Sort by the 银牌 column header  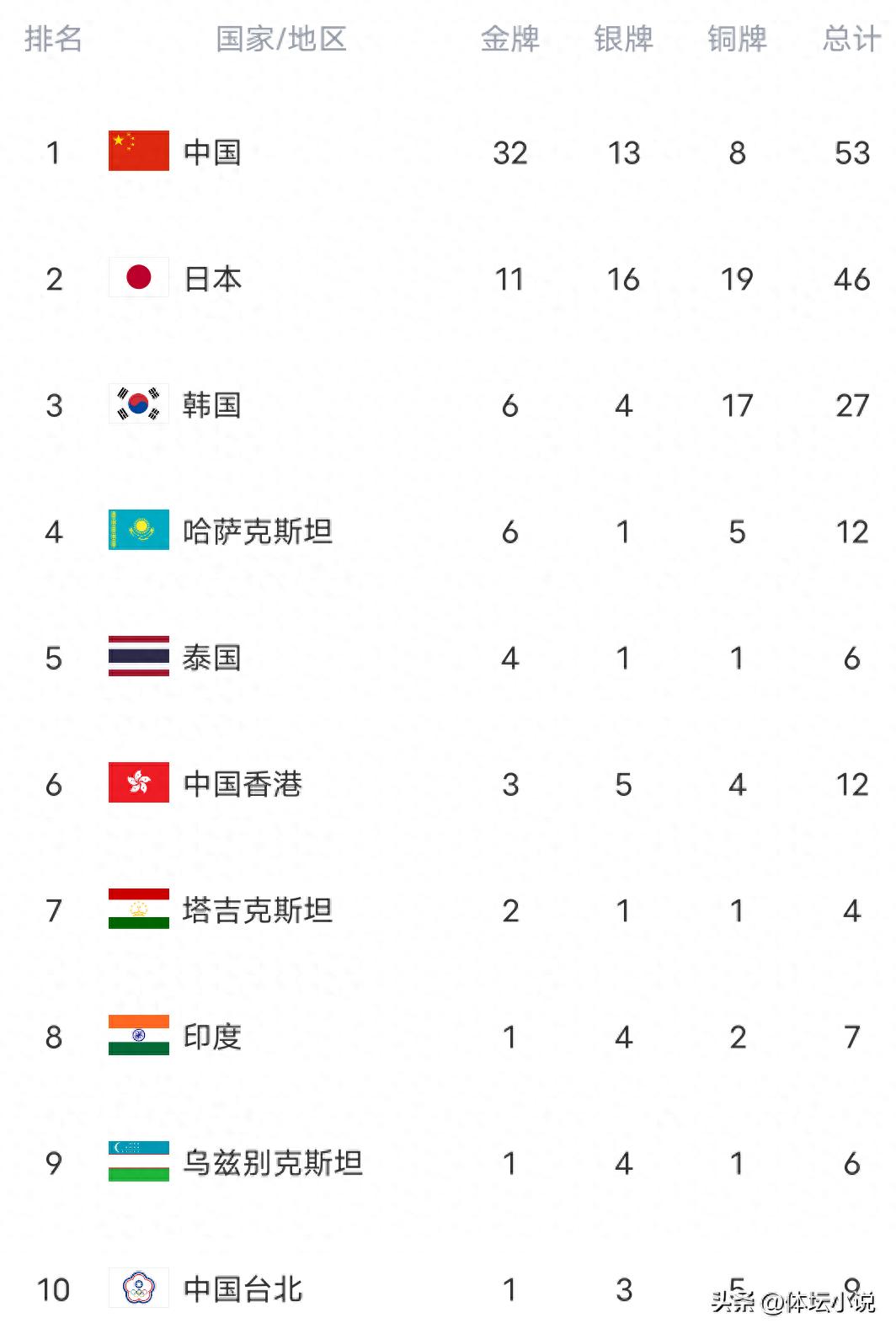623,39
